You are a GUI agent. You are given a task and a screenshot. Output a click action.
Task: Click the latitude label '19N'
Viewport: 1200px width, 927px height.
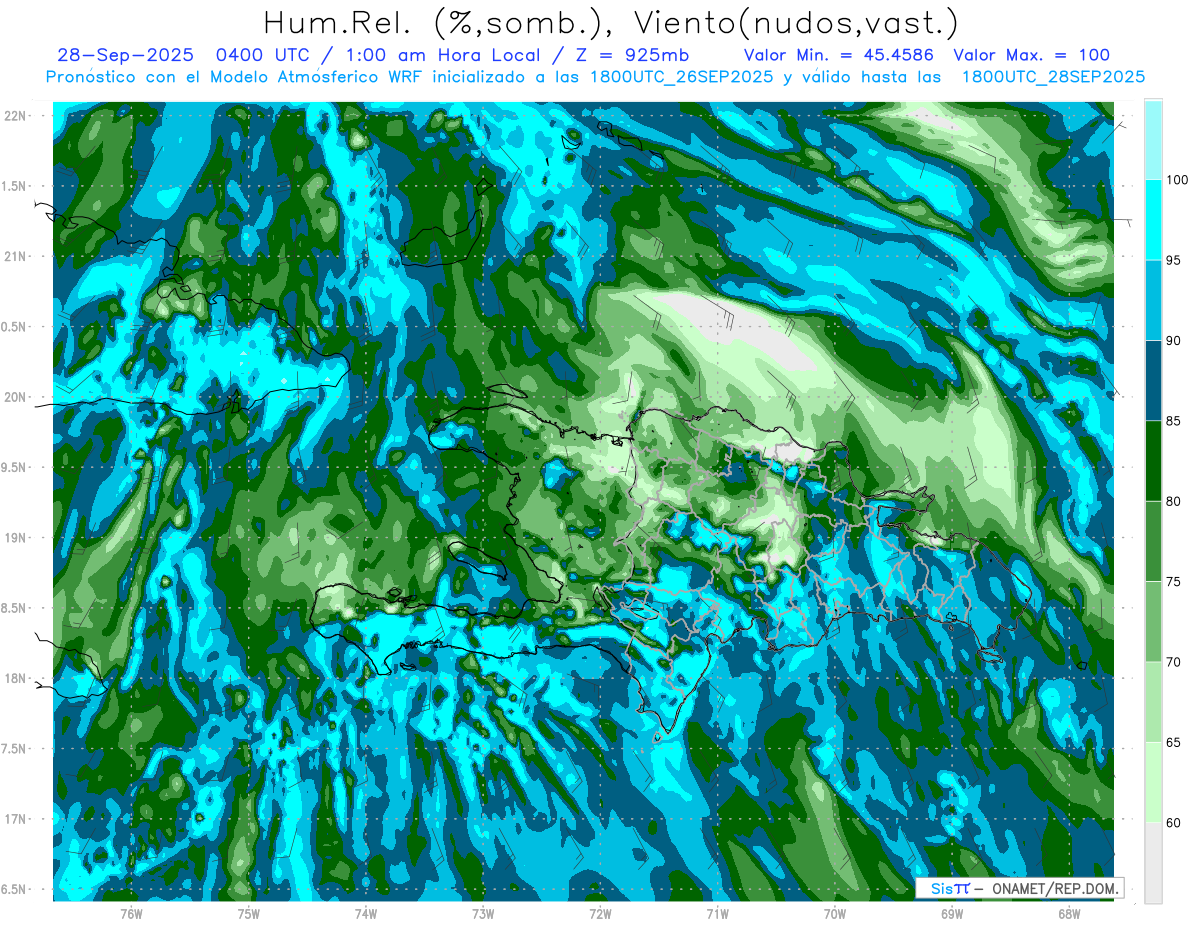[17, 538]
